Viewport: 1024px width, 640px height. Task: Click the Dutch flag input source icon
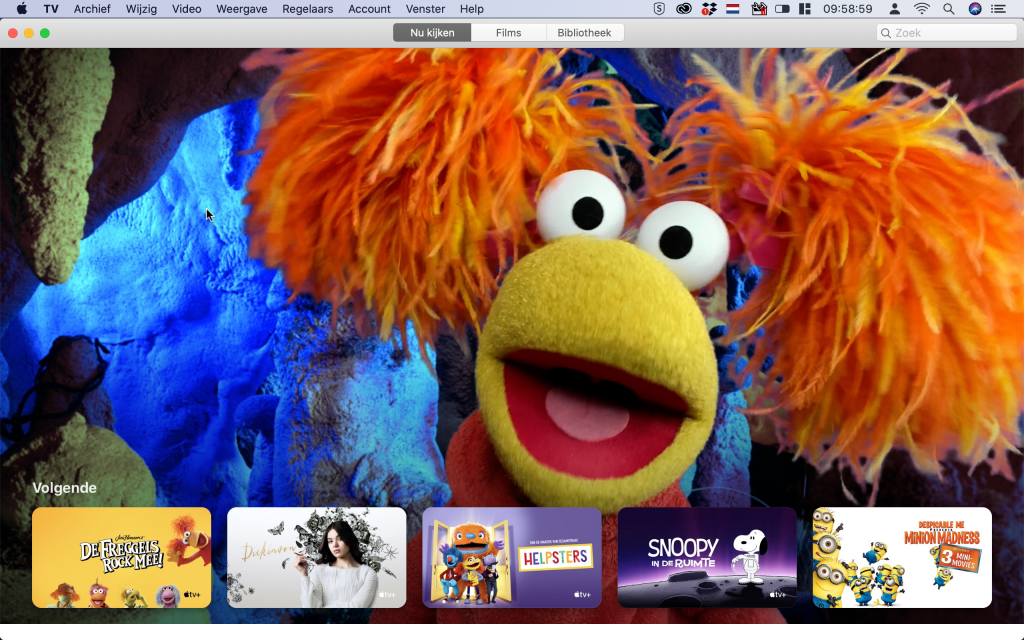click(x=732, y=9)
